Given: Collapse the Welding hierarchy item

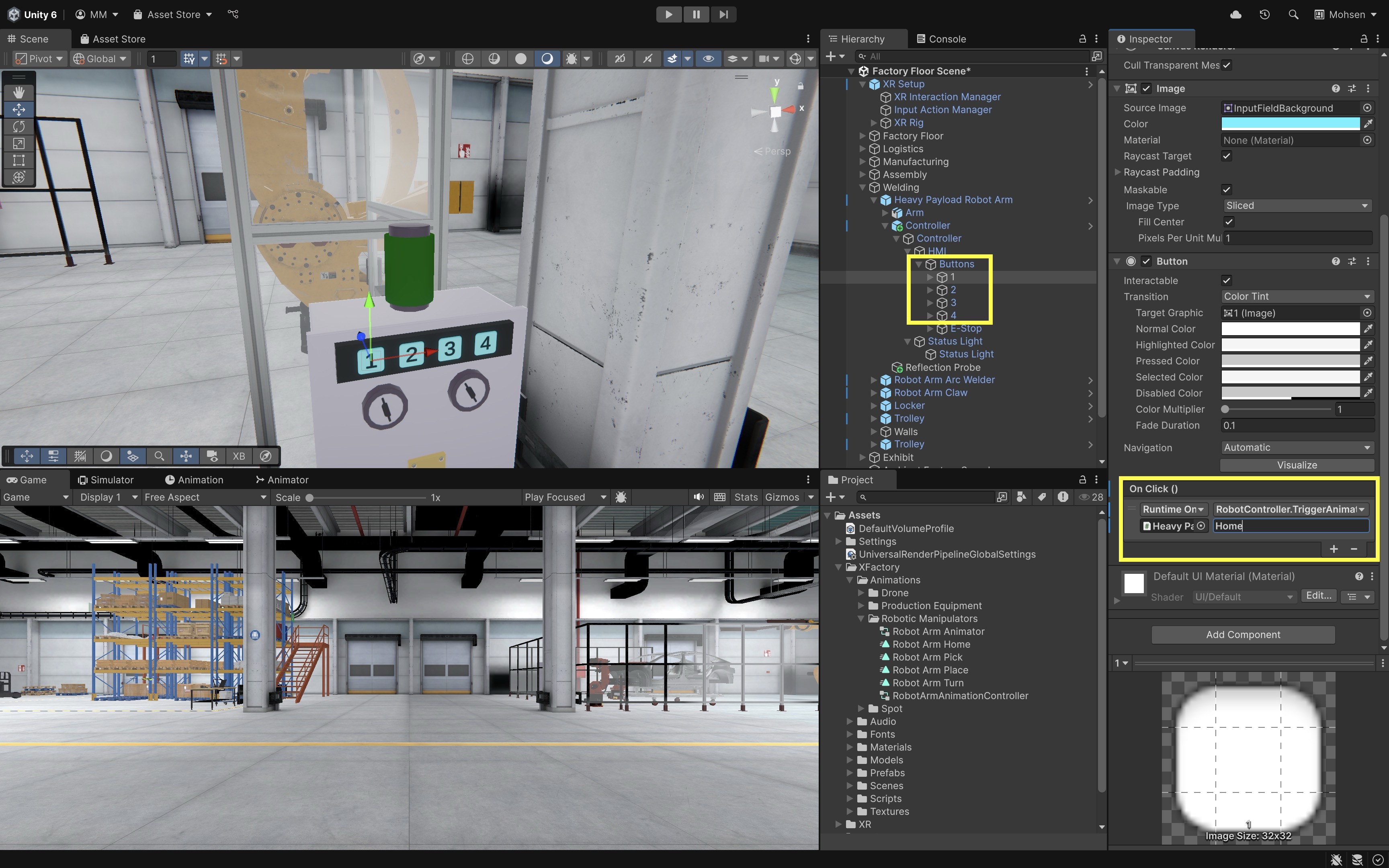Looking at the screenshot, I should tap(862, 188).
